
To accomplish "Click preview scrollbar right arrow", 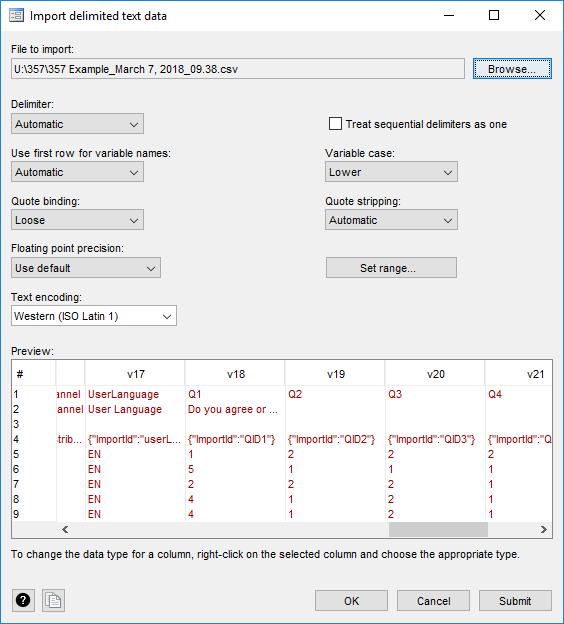I will pos(544,529).
